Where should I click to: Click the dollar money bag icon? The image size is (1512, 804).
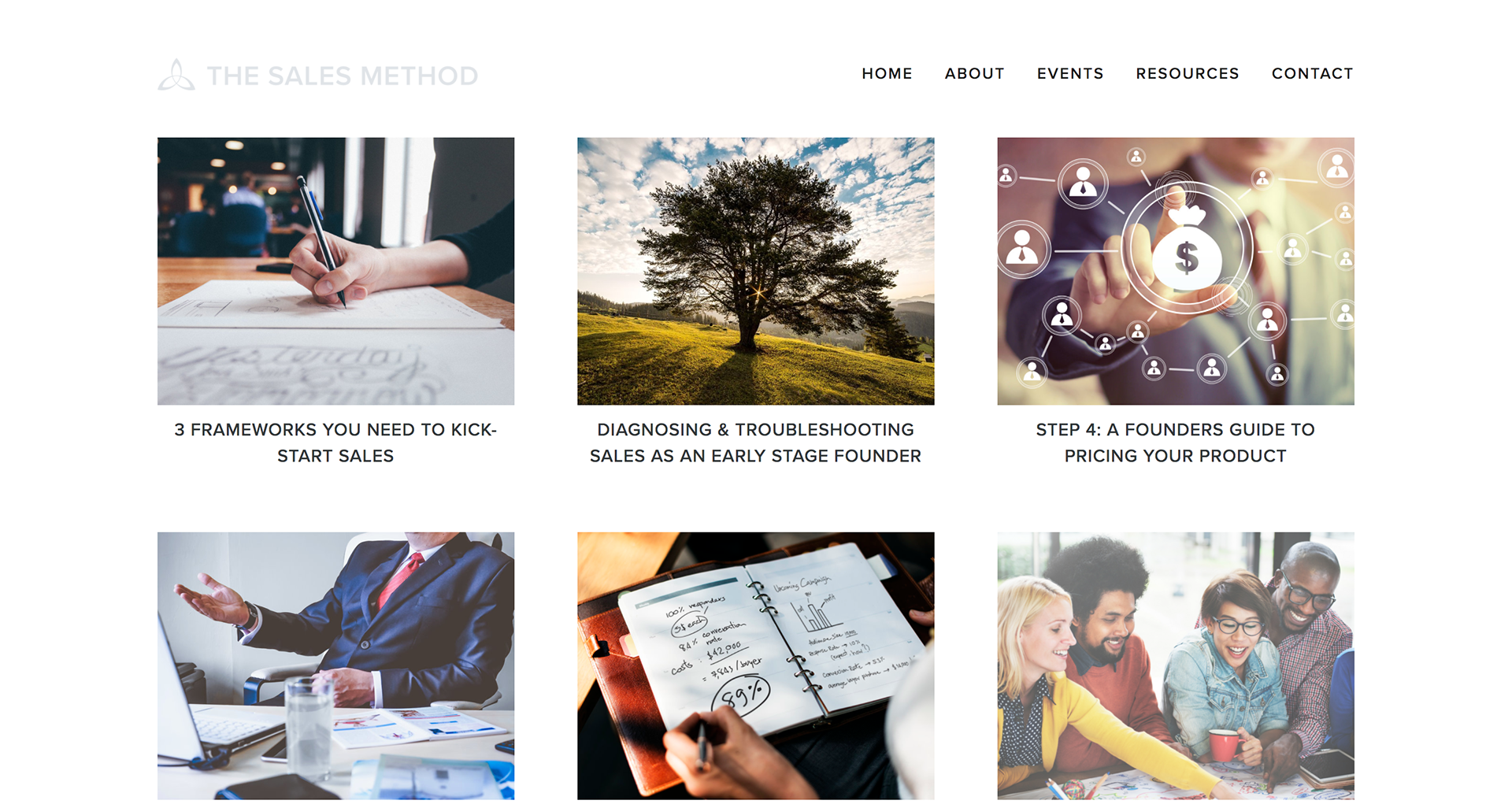click(1188, 250)
